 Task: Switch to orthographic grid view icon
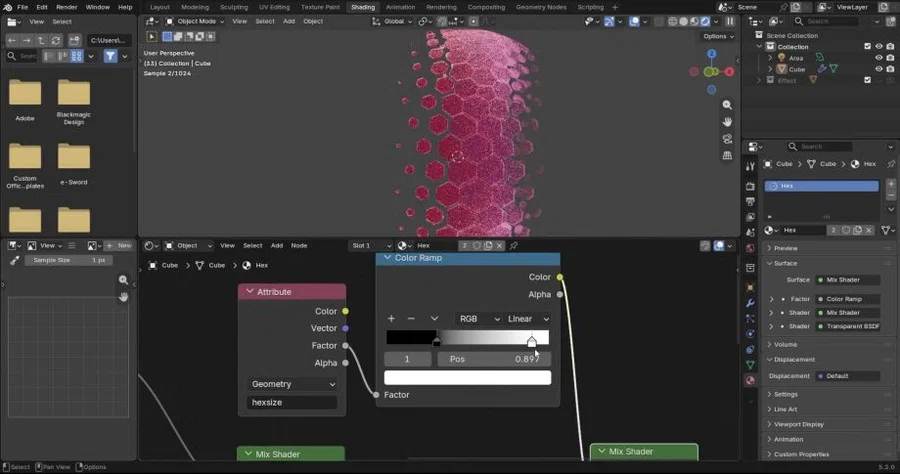click(727, 156)
